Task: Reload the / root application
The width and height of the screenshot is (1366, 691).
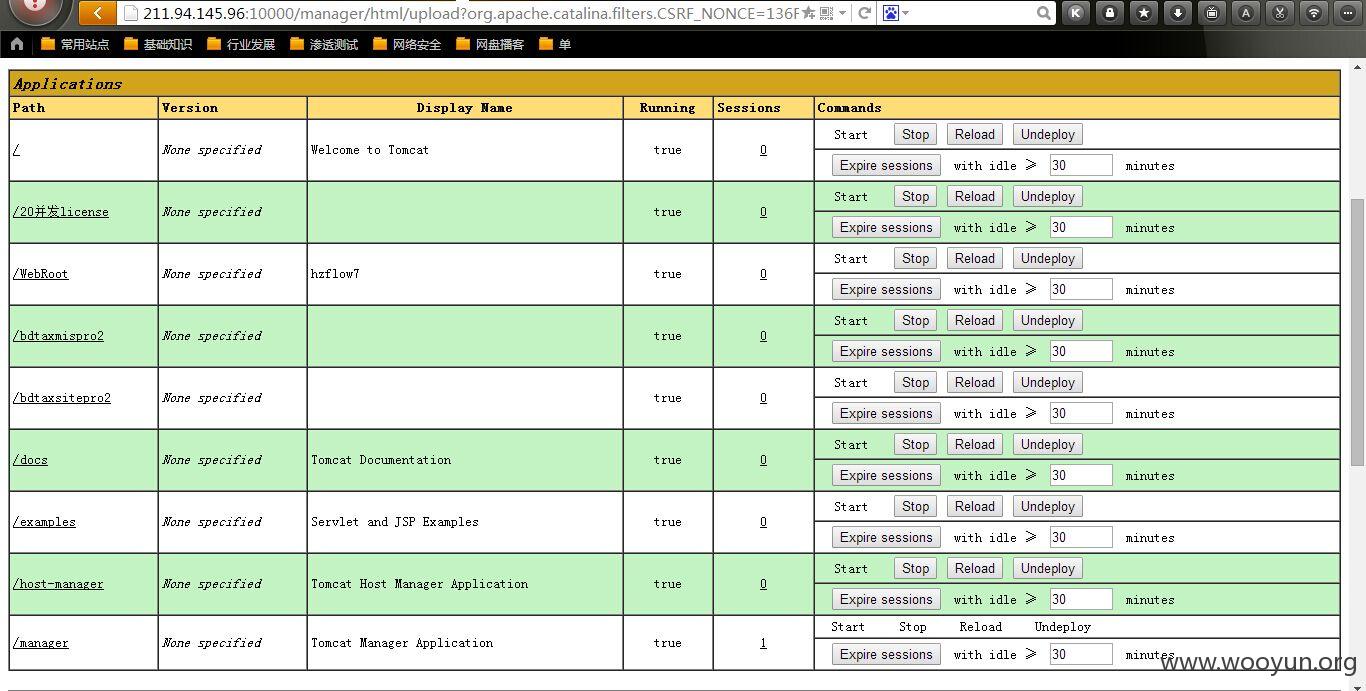Action: point(975,135)
